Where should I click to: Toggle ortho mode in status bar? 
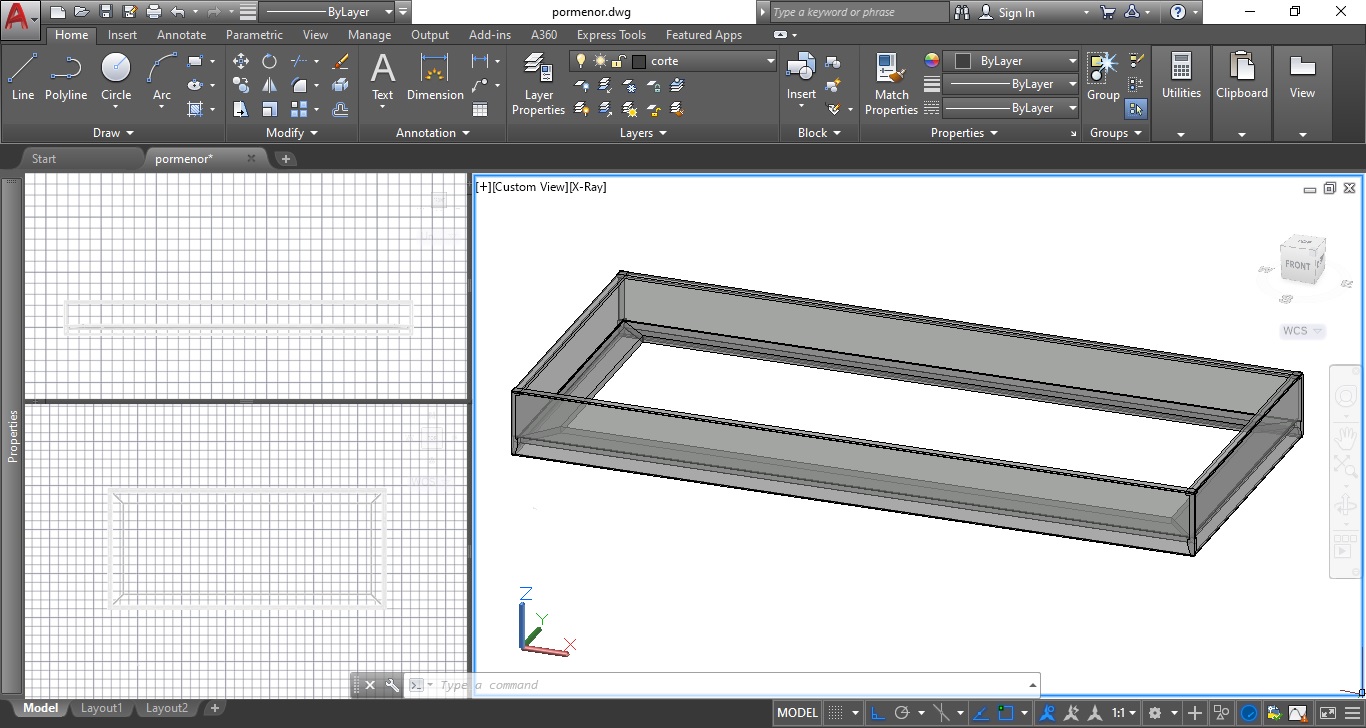[878, 713]
